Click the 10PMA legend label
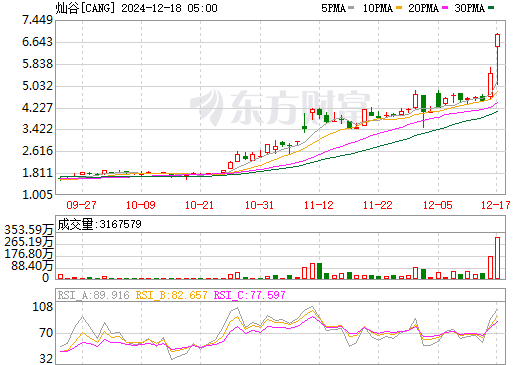This screenshot has height=365, width=520. (378, 8)
